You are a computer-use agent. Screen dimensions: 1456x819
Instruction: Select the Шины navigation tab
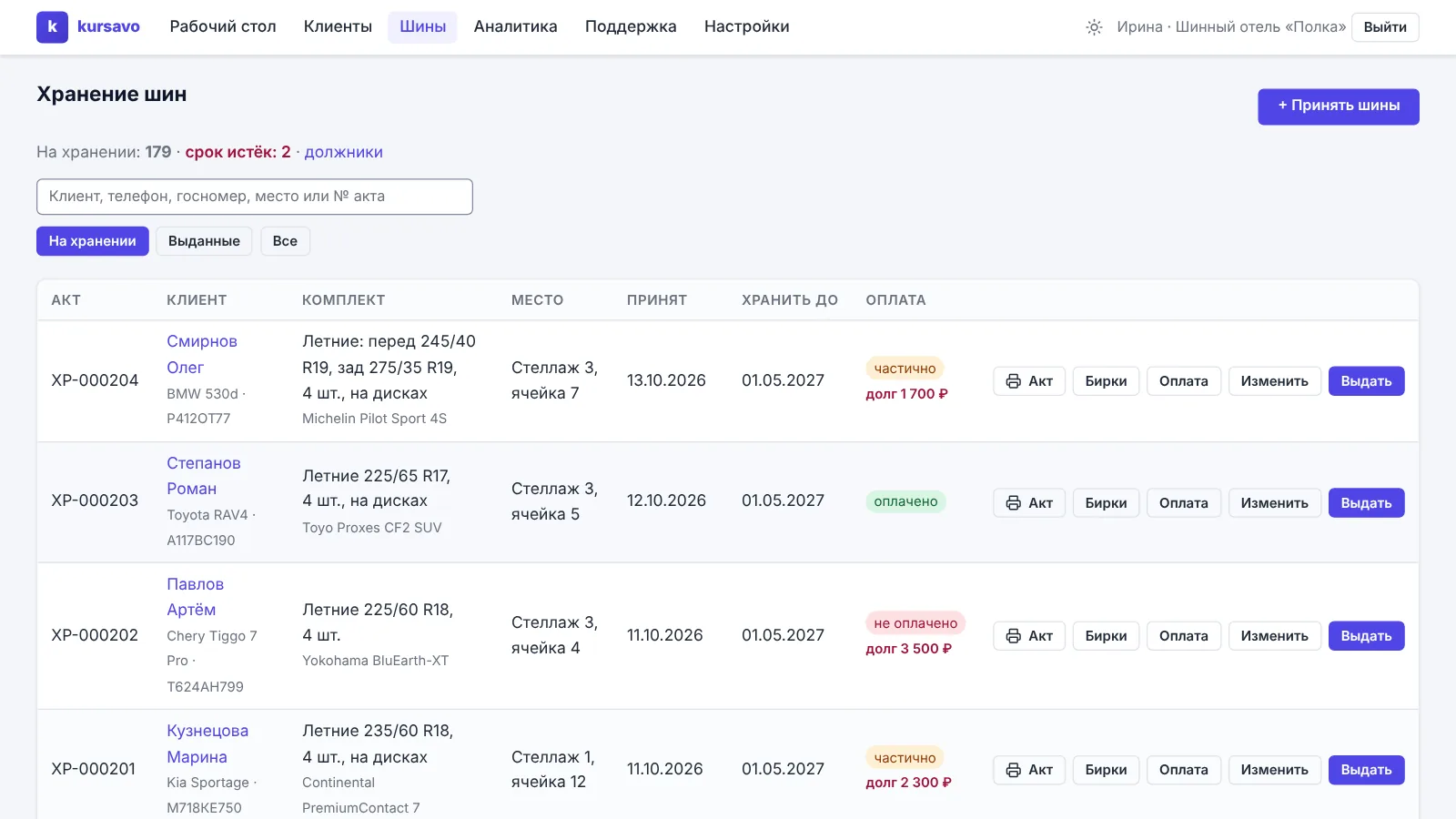(x=422, y=27)
